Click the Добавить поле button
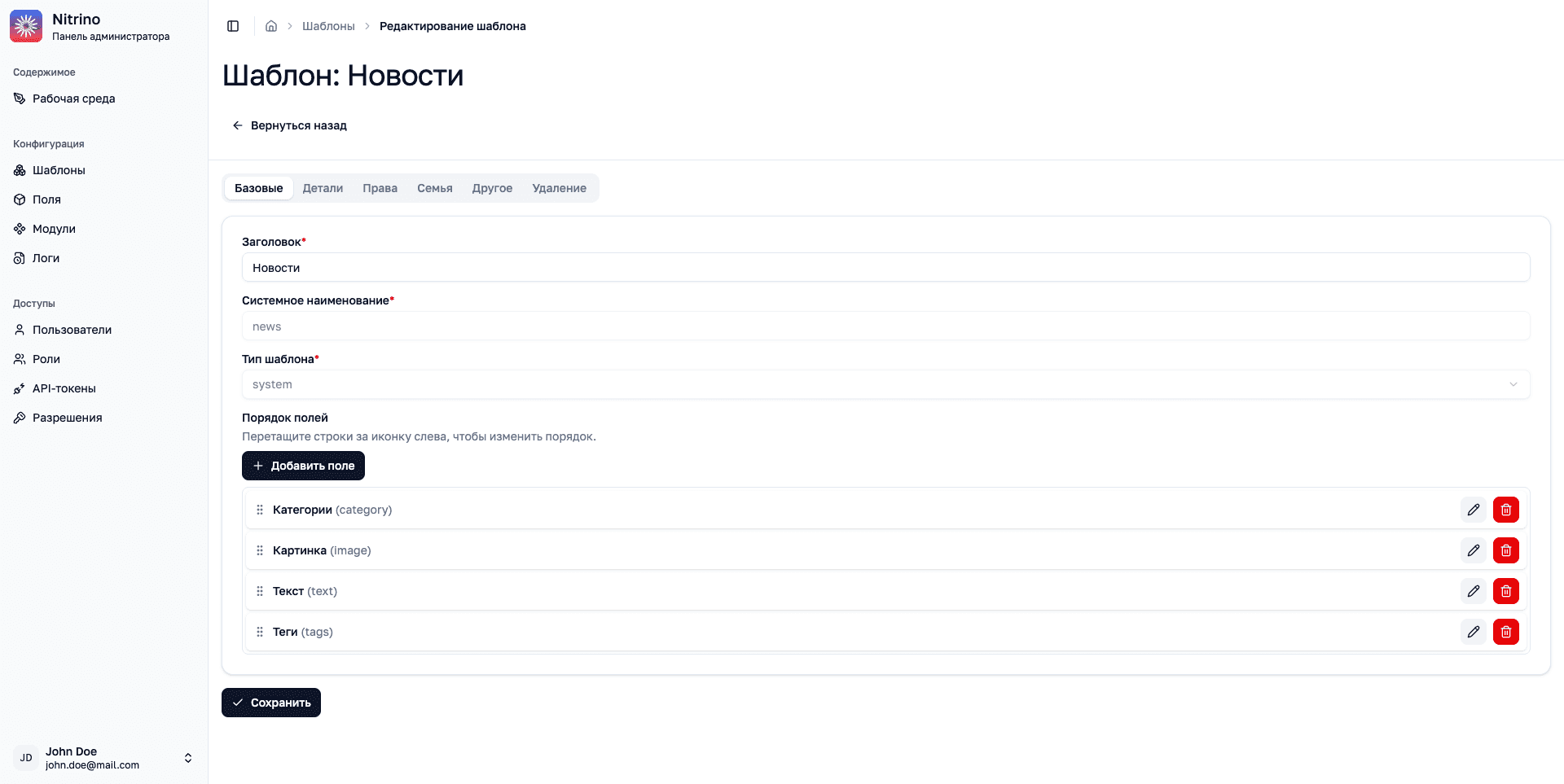This screenshot has height=784, width=1564. click(303, 466)
